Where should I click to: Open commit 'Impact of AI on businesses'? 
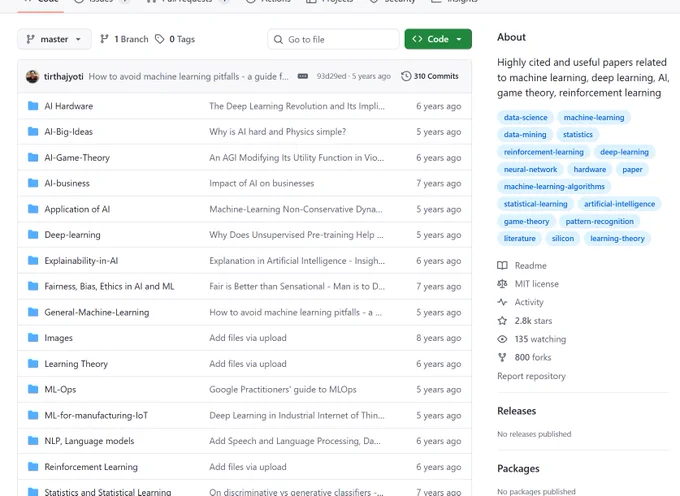[x=262, y=183]
